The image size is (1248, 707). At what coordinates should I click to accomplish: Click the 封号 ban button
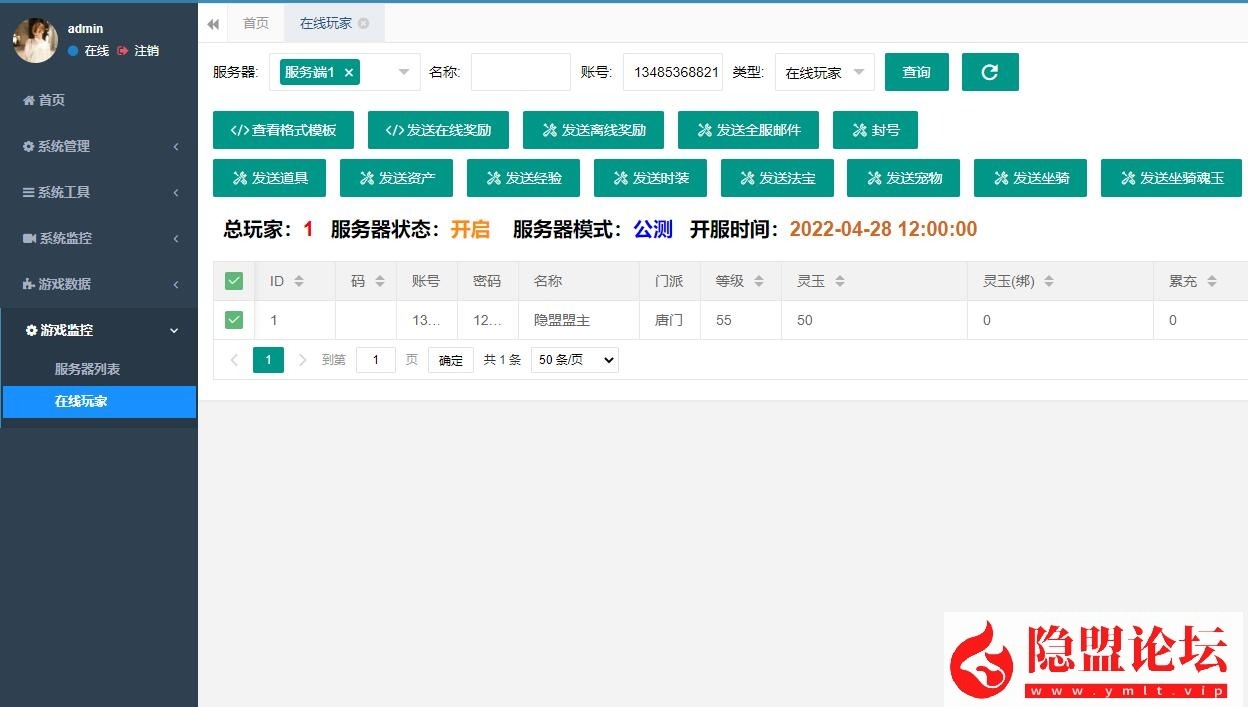(x=875, y=129)
